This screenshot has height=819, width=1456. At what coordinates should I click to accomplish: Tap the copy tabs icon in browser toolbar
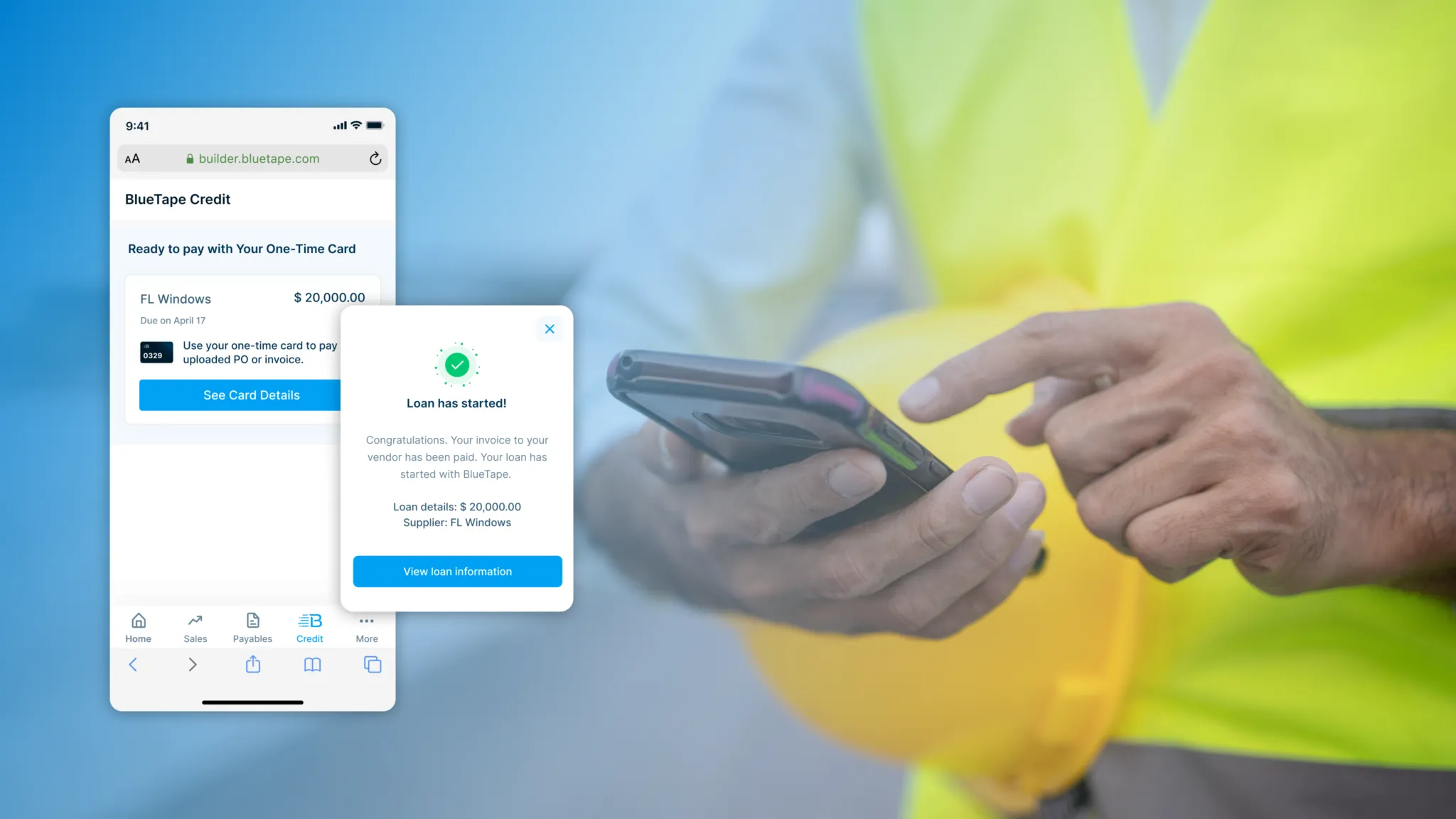click(372, 664)
